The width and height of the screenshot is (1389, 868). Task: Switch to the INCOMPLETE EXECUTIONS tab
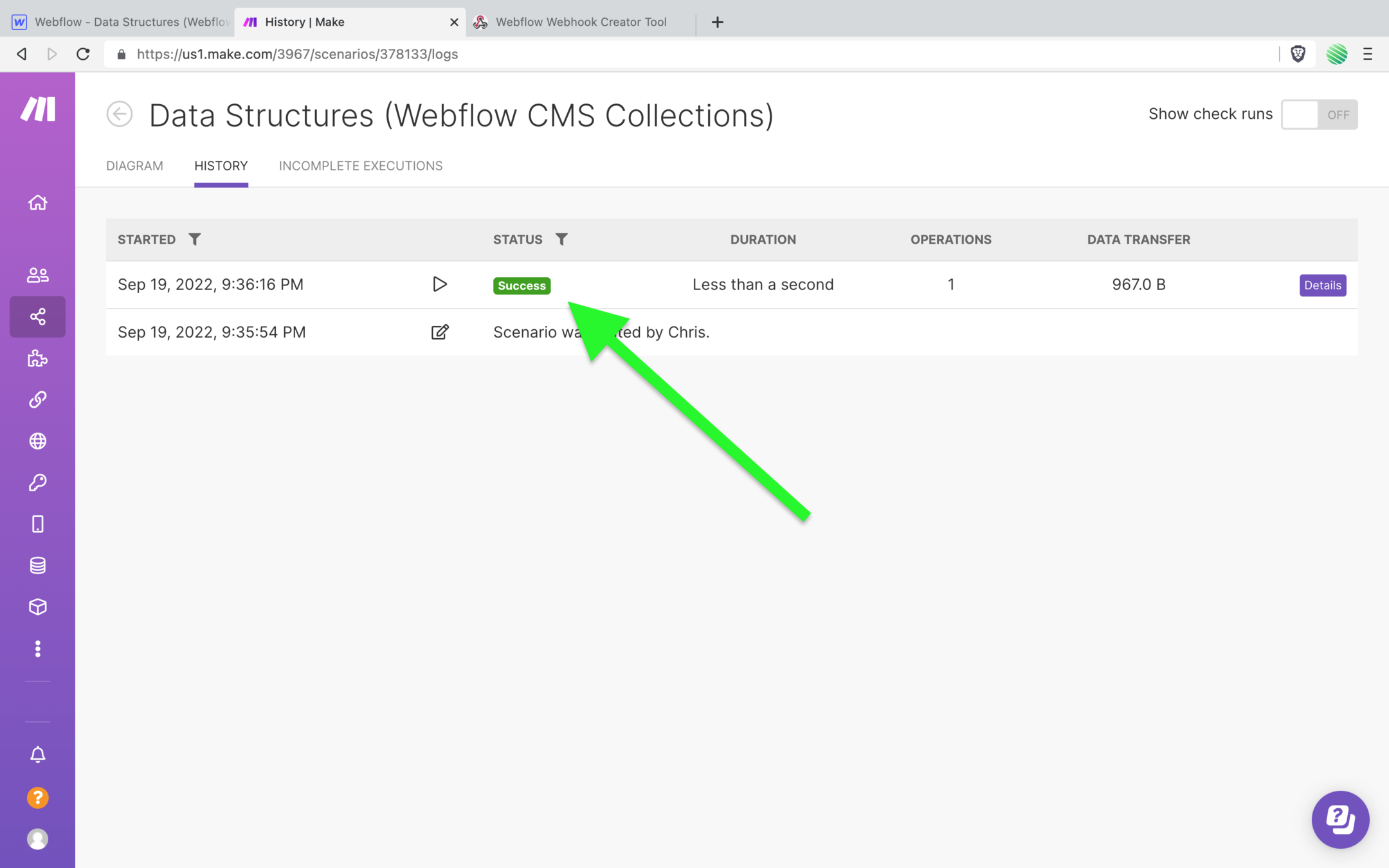pyautogui.click(x=361, y=166)
